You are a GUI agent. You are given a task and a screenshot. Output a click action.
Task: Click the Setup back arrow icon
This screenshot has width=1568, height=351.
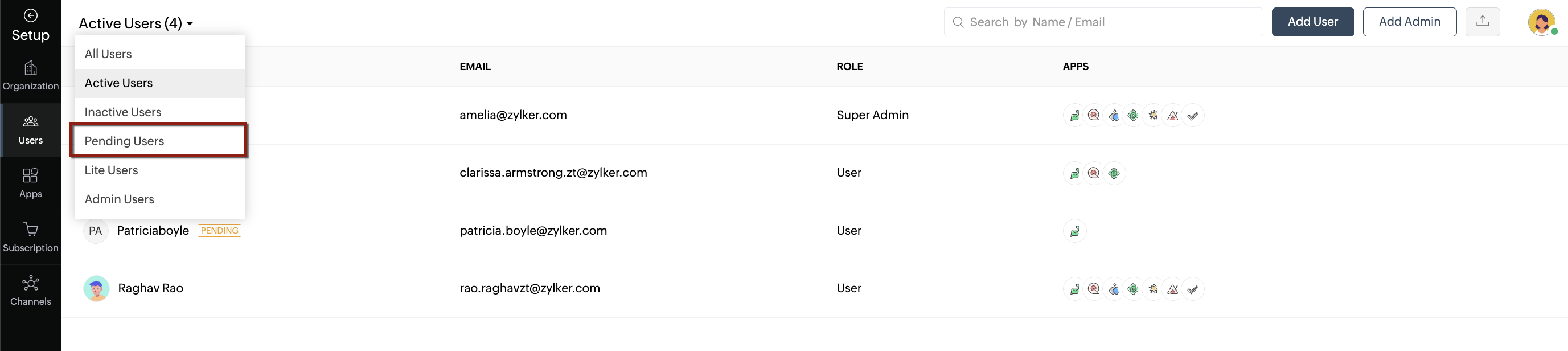point(30,15)
